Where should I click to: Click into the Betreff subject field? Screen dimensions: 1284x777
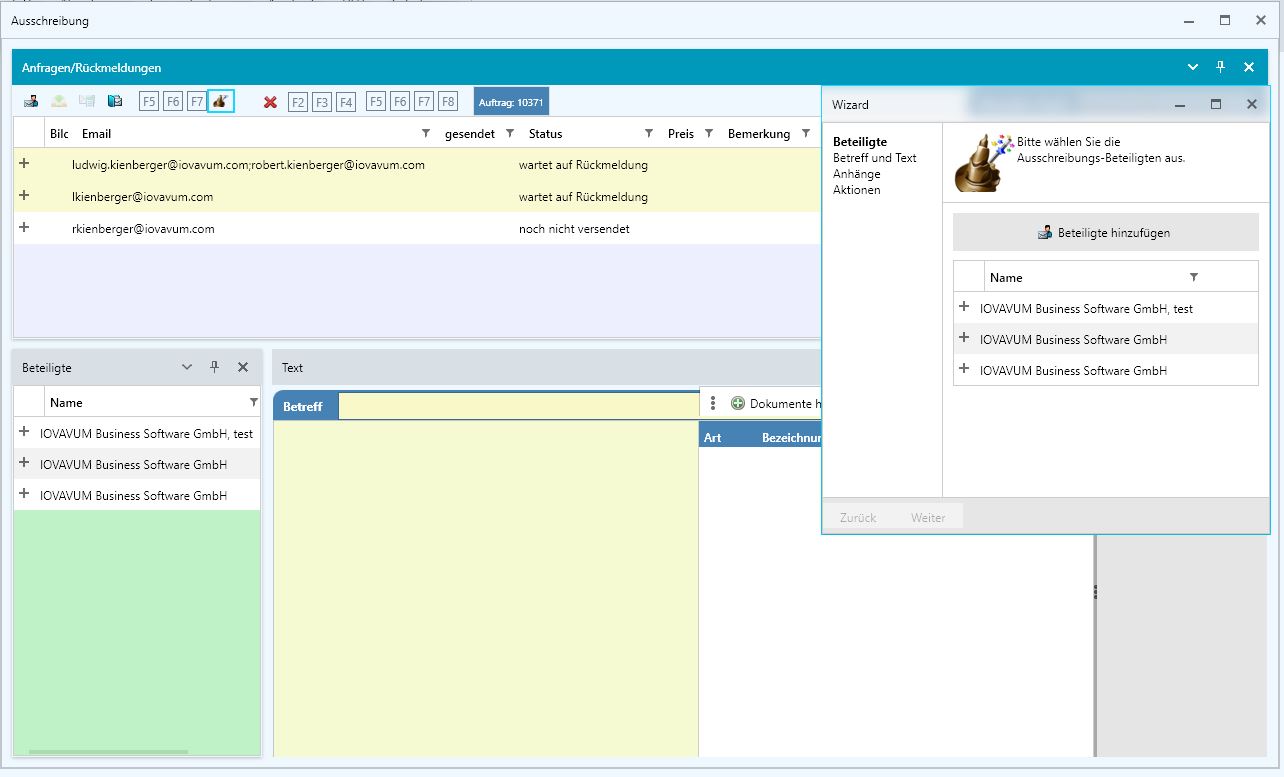coord(518,406)
